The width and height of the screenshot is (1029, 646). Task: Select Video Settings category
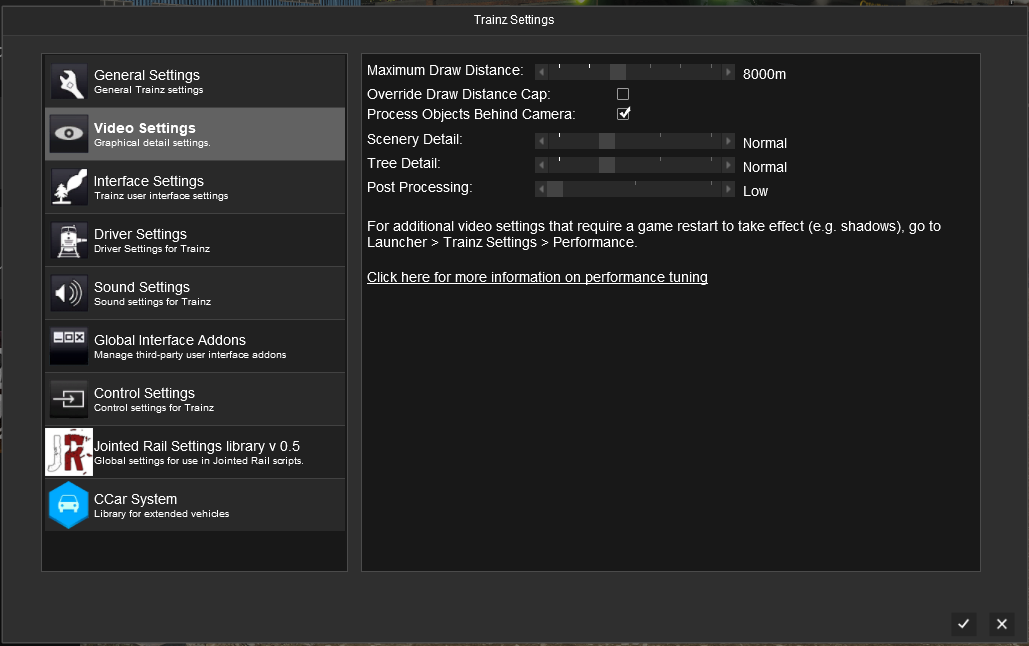click(x=195, y=134)
